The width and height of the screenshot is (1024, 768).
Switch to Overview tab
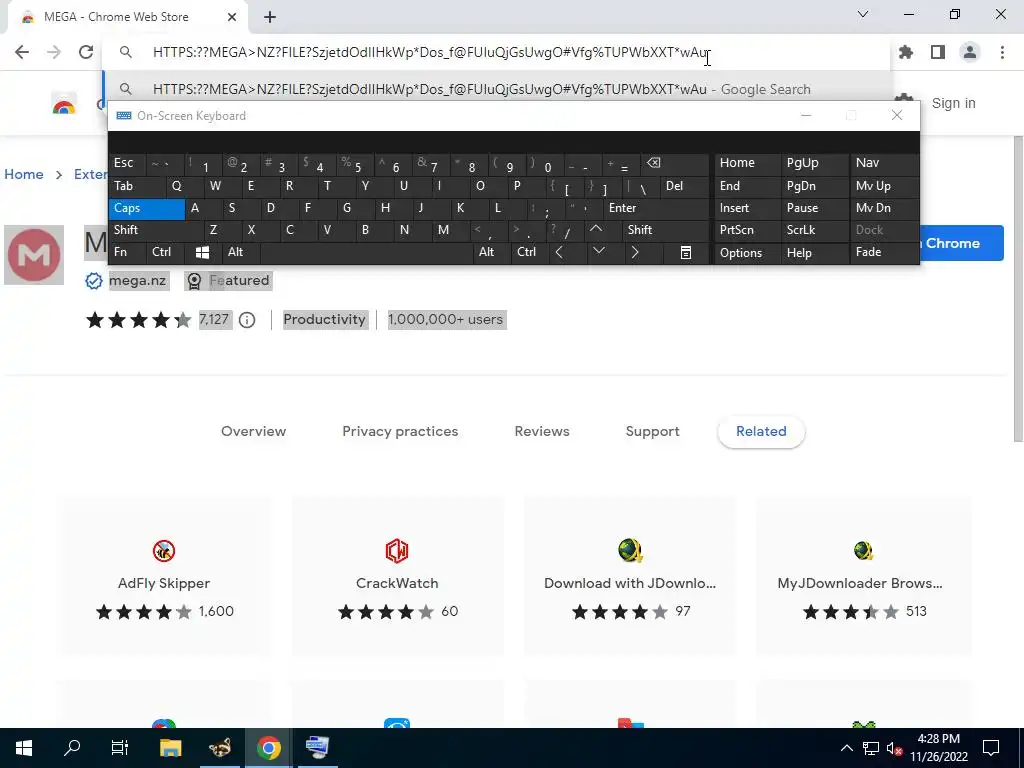point(253,432)
